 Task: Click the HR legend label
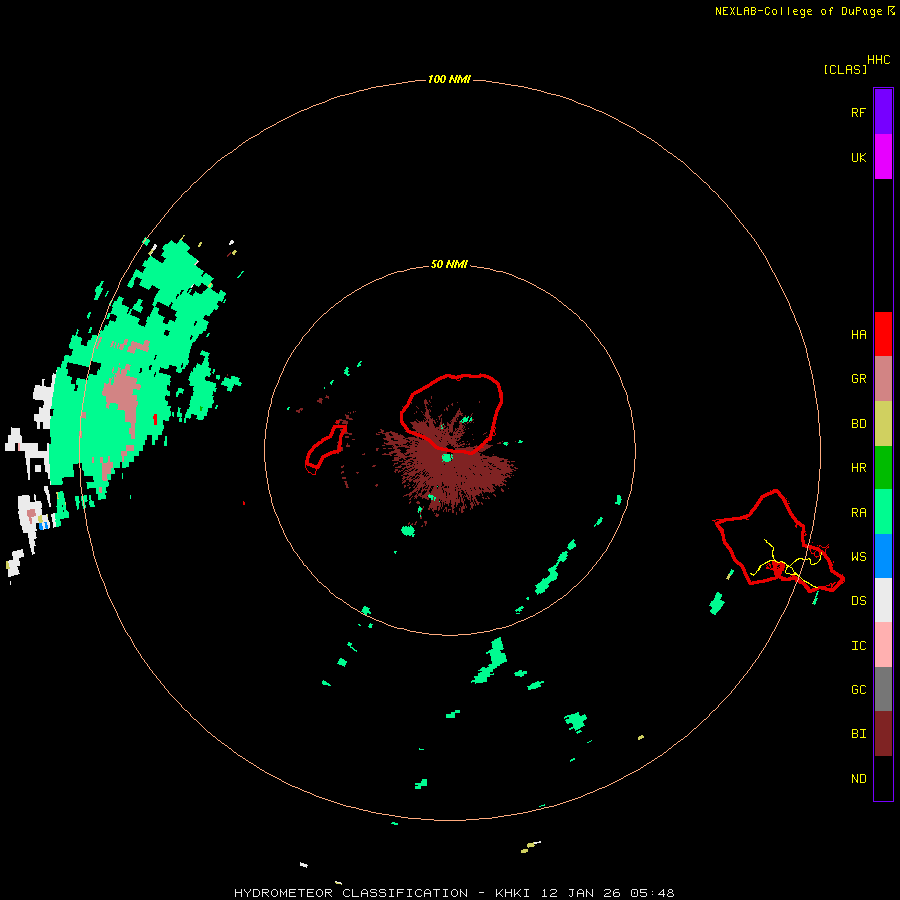858,468
